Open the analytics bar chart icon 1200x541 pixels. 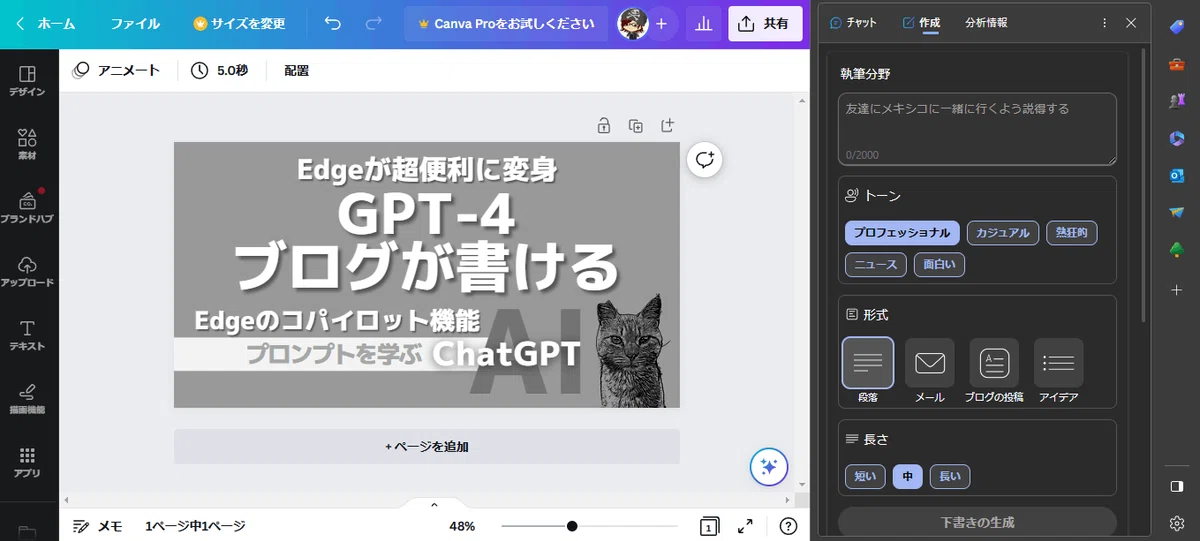point(704,24)
